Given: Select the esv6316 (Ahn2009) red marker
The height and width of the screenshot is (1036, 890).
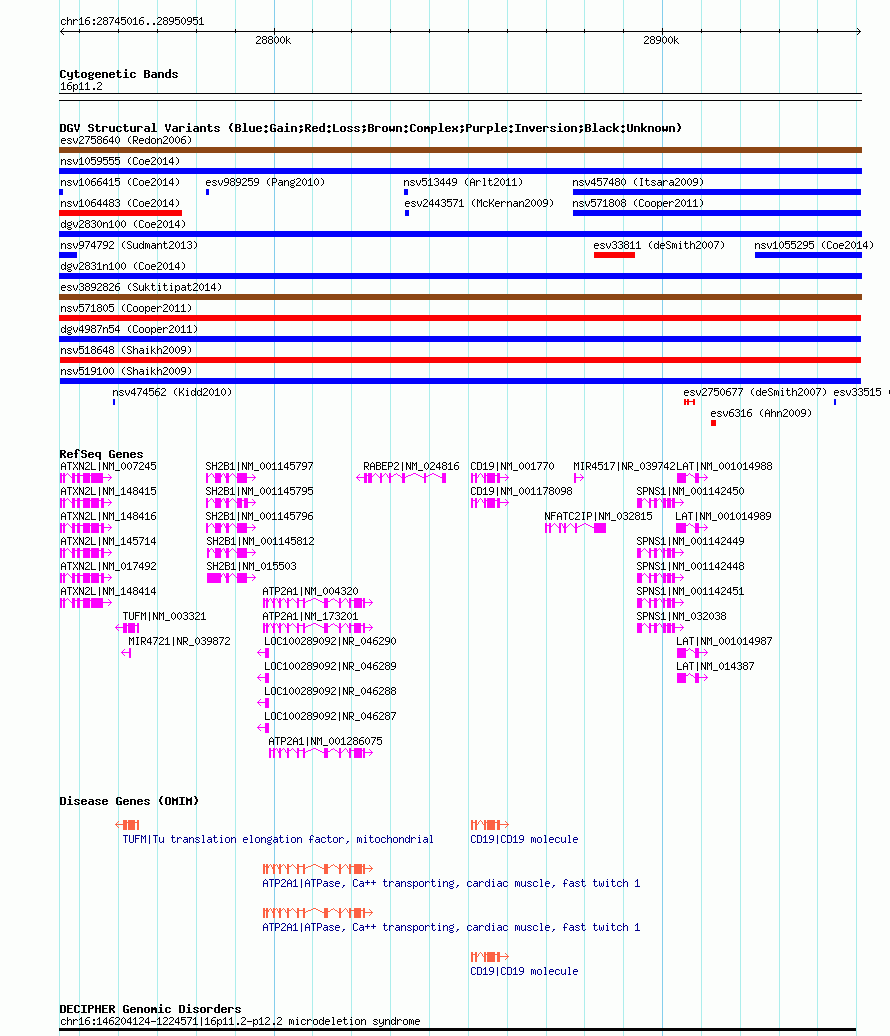Looking at the screenshot, I should (714, 423).
